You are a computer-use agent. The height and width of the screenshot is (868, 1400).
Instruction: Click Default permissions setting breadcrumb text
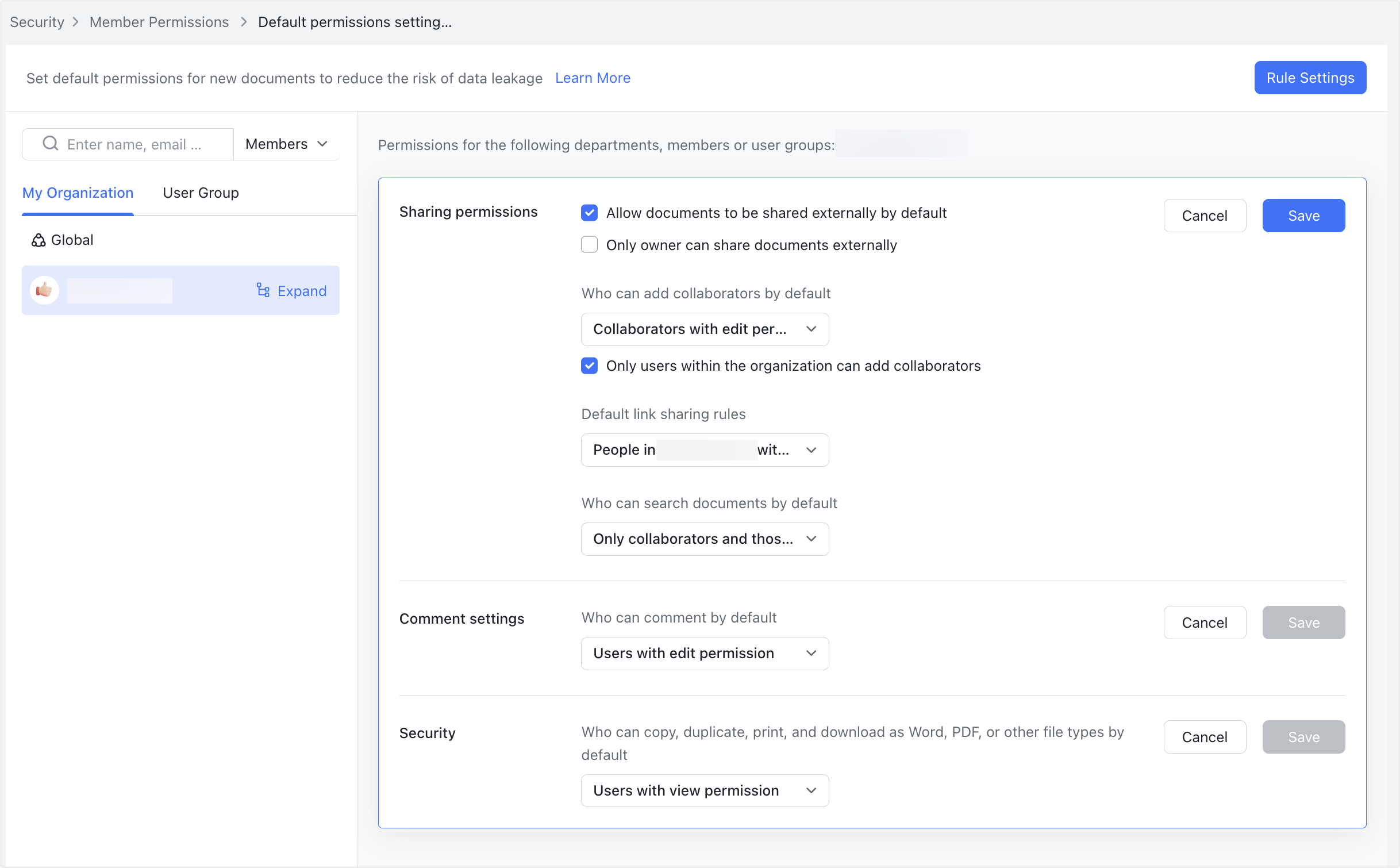coord(355,22)
